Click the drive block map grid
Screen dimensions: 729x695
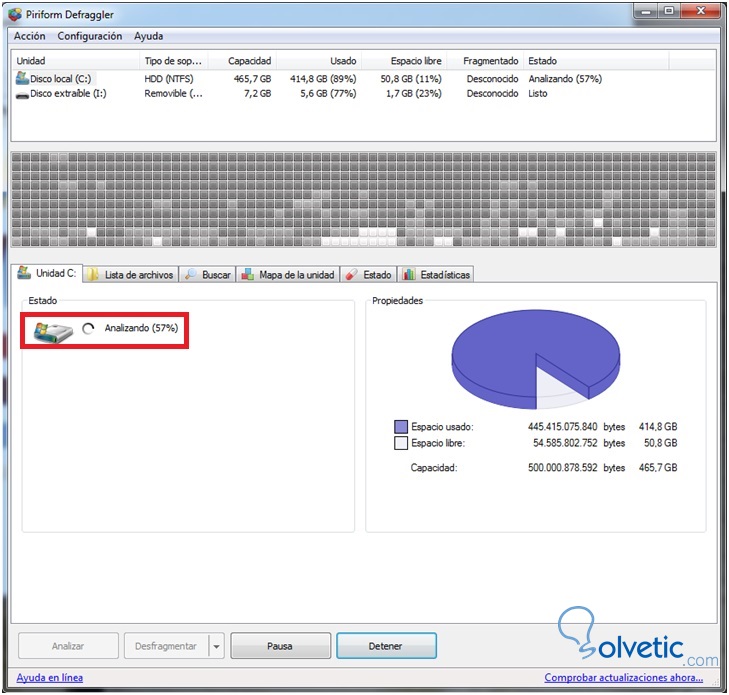[x=364, y=199]
